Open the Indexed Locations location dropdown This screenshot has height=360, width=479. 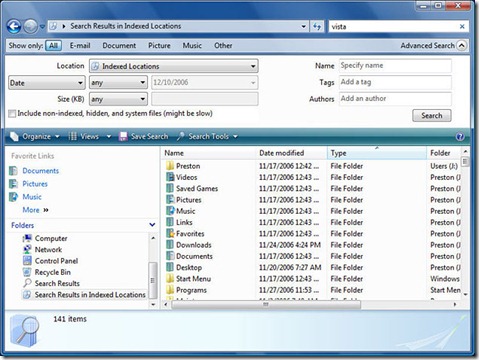[174, 66]
